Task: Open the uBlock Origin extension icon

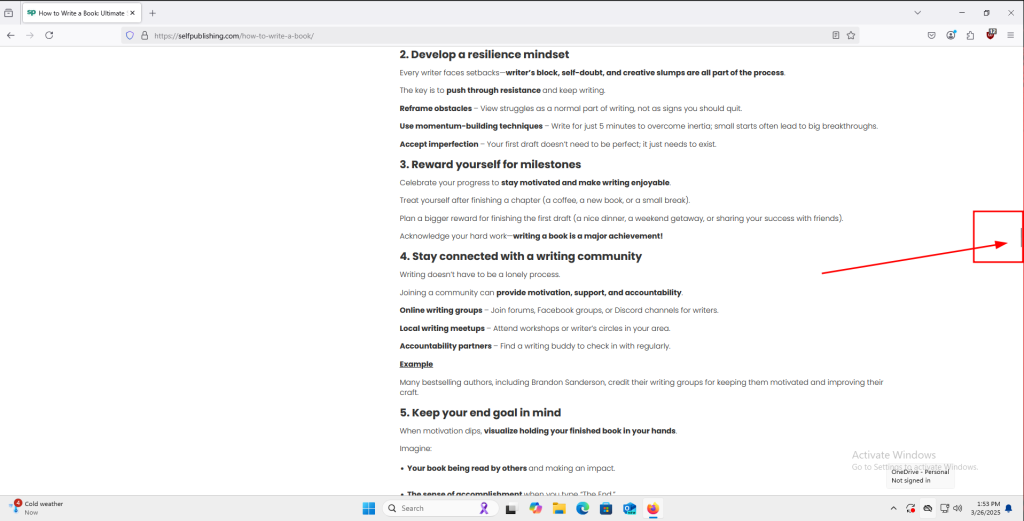Action: pos(991,35)
